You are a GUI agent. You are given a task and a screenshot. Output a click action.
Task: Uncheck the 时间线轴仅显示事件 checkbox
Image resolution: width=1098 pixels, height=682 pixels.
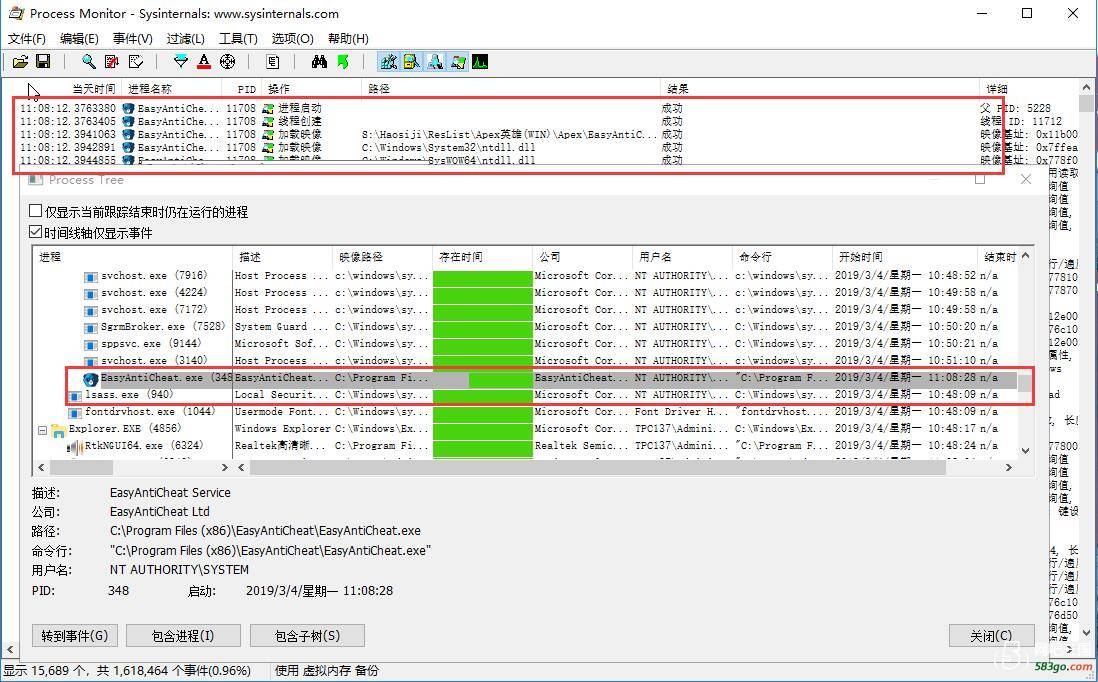coord(35,232)
